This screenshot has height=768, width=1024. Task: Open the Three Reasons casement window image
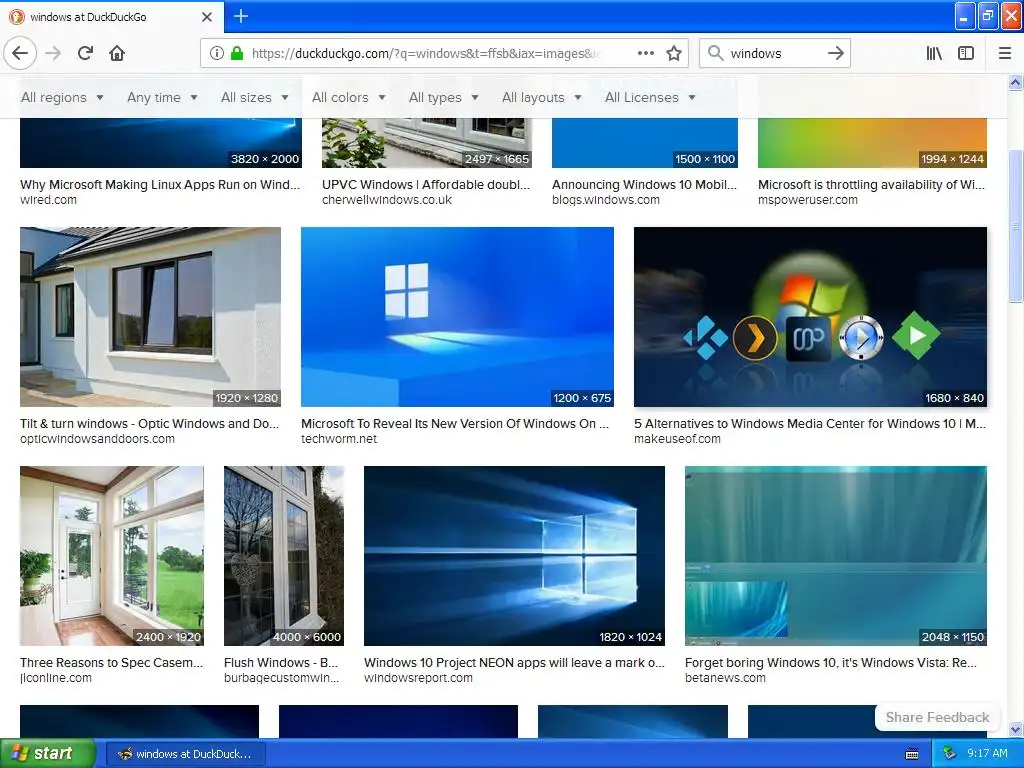pyautogui.click(x=112, y=556)
